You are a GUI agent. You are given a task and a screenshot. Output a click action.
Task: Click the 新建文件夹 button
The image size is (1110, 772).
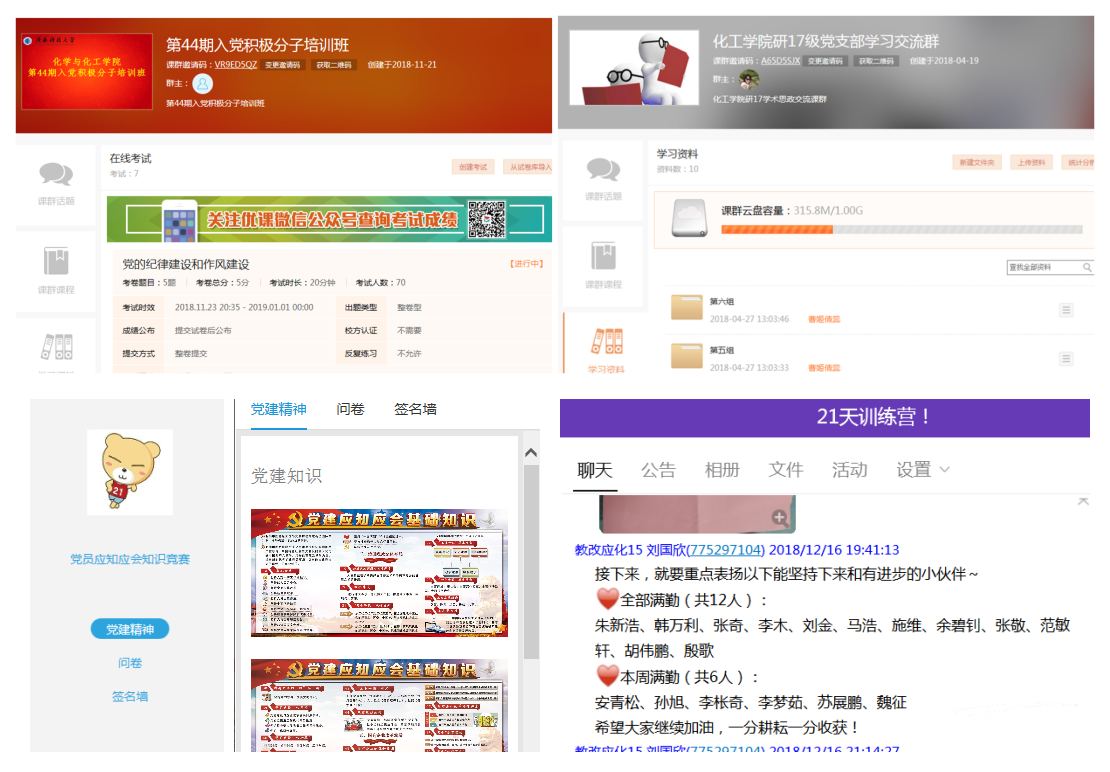(977, 162)
